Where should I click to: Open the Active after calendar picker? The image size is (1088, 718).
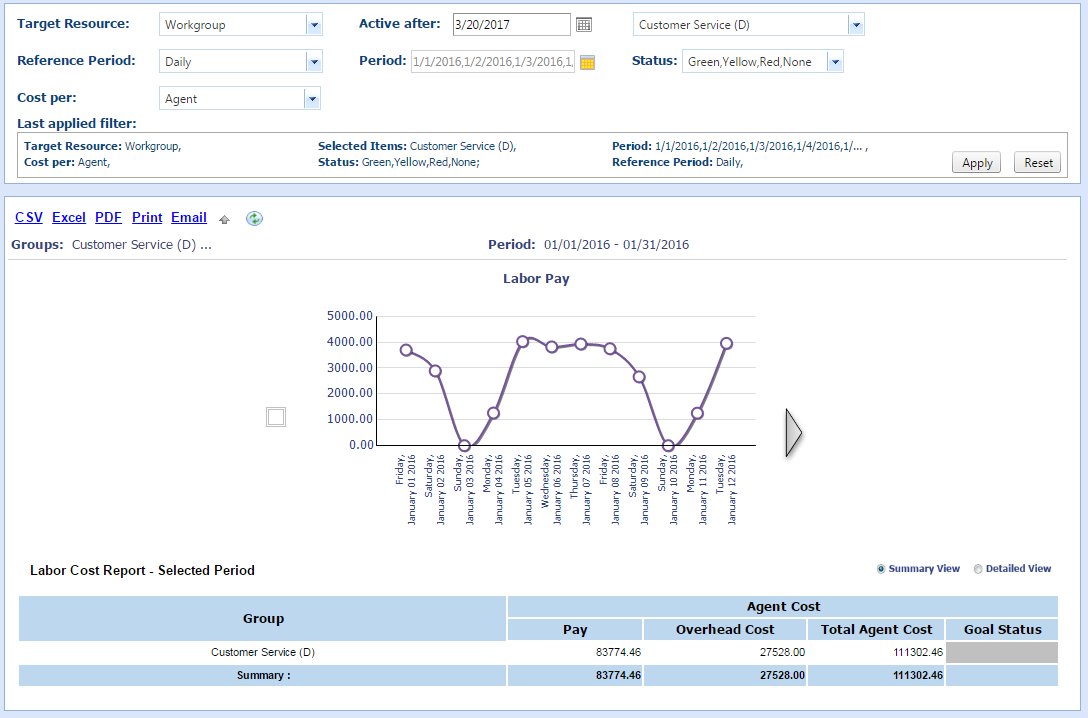tap(585, 24)
